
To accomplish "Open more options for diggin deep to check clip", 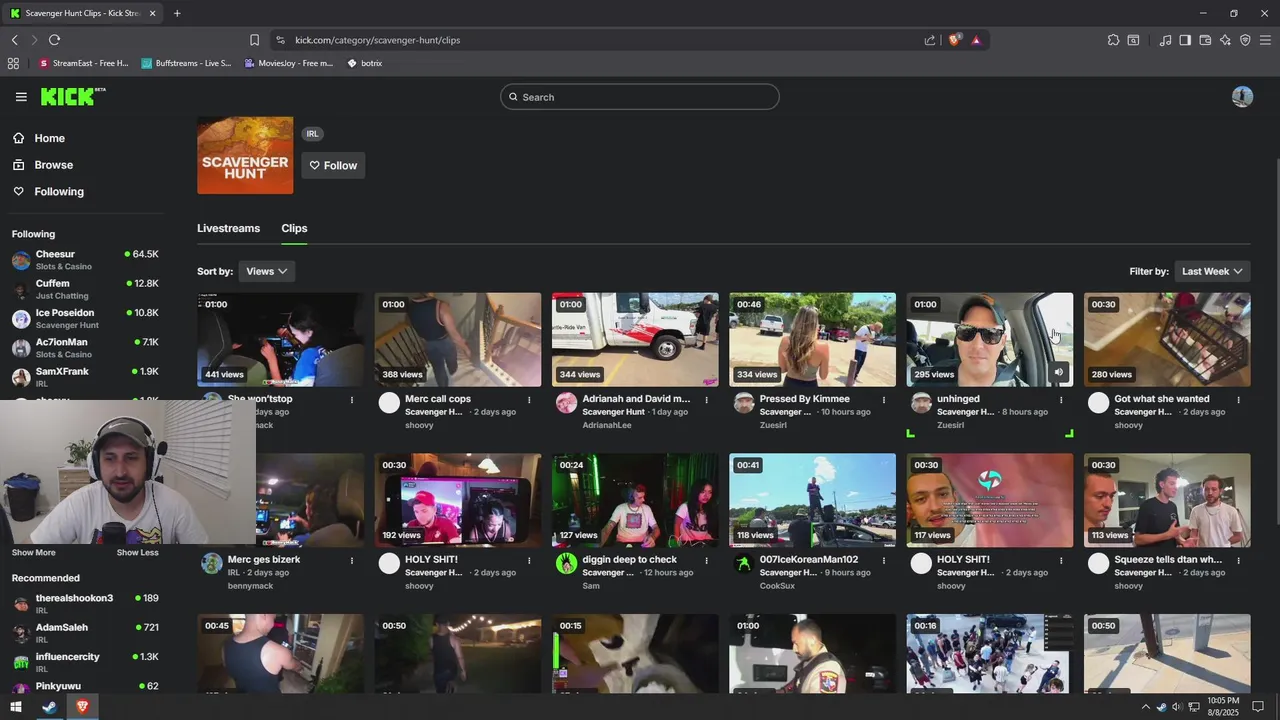I will coord(706,561).
